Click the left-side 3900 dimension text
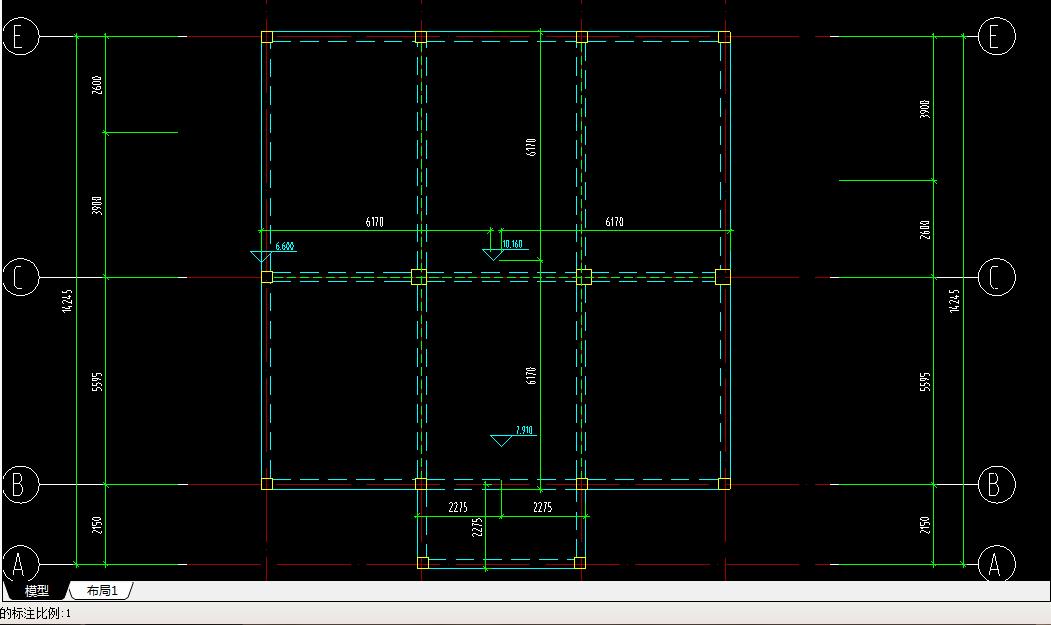 click(97, 205)
